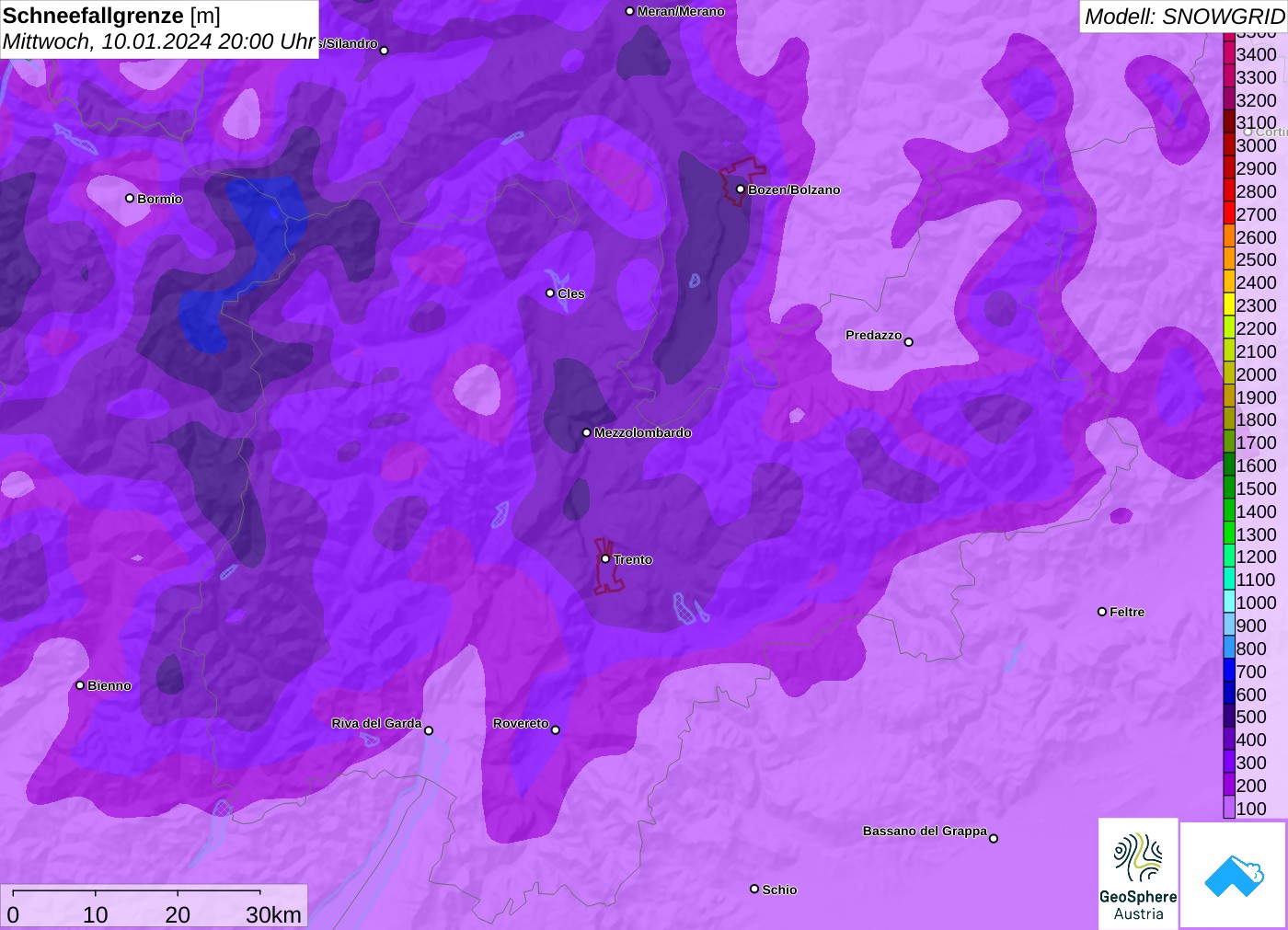
Task: Click the '2900' legend value label
Action: [x=1256, y=168]
